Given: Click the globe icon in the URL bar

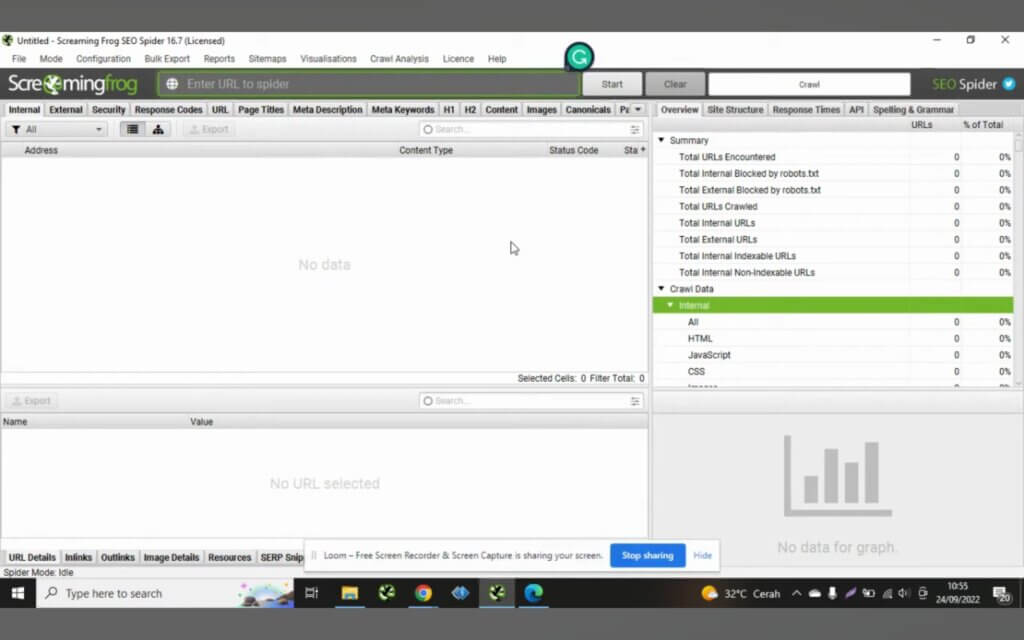Looking at the screenshot, I should 172,84.
